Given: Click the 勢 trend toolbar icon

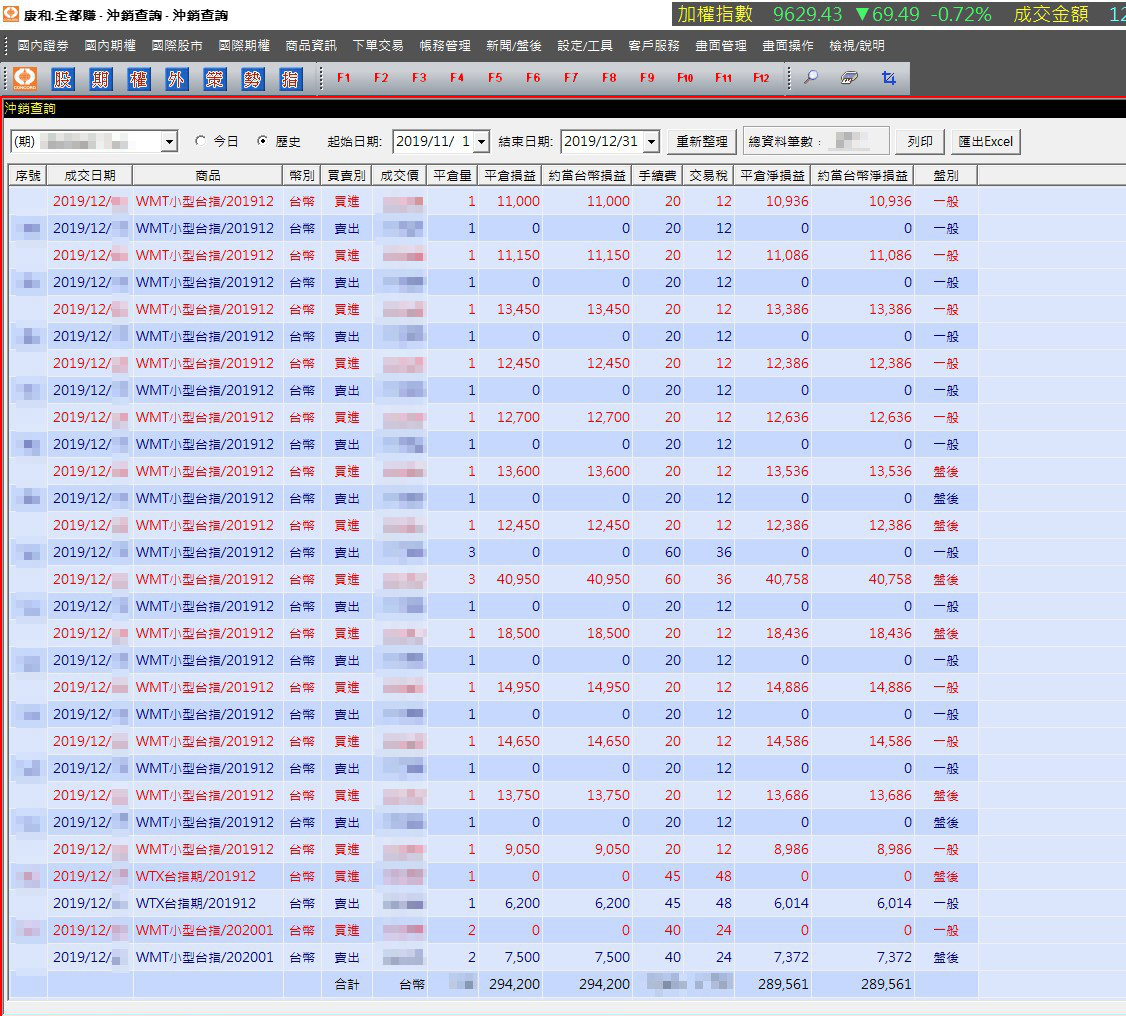Looking at the screenshot, I should point(252,78).
